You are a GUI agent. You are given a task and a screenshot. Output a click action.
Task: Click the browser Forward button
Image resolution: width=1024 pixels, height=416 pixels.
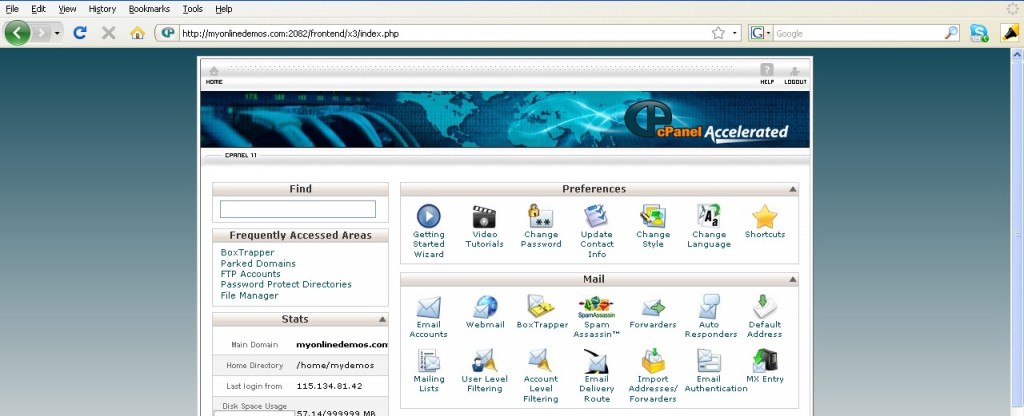coord(41,33)
